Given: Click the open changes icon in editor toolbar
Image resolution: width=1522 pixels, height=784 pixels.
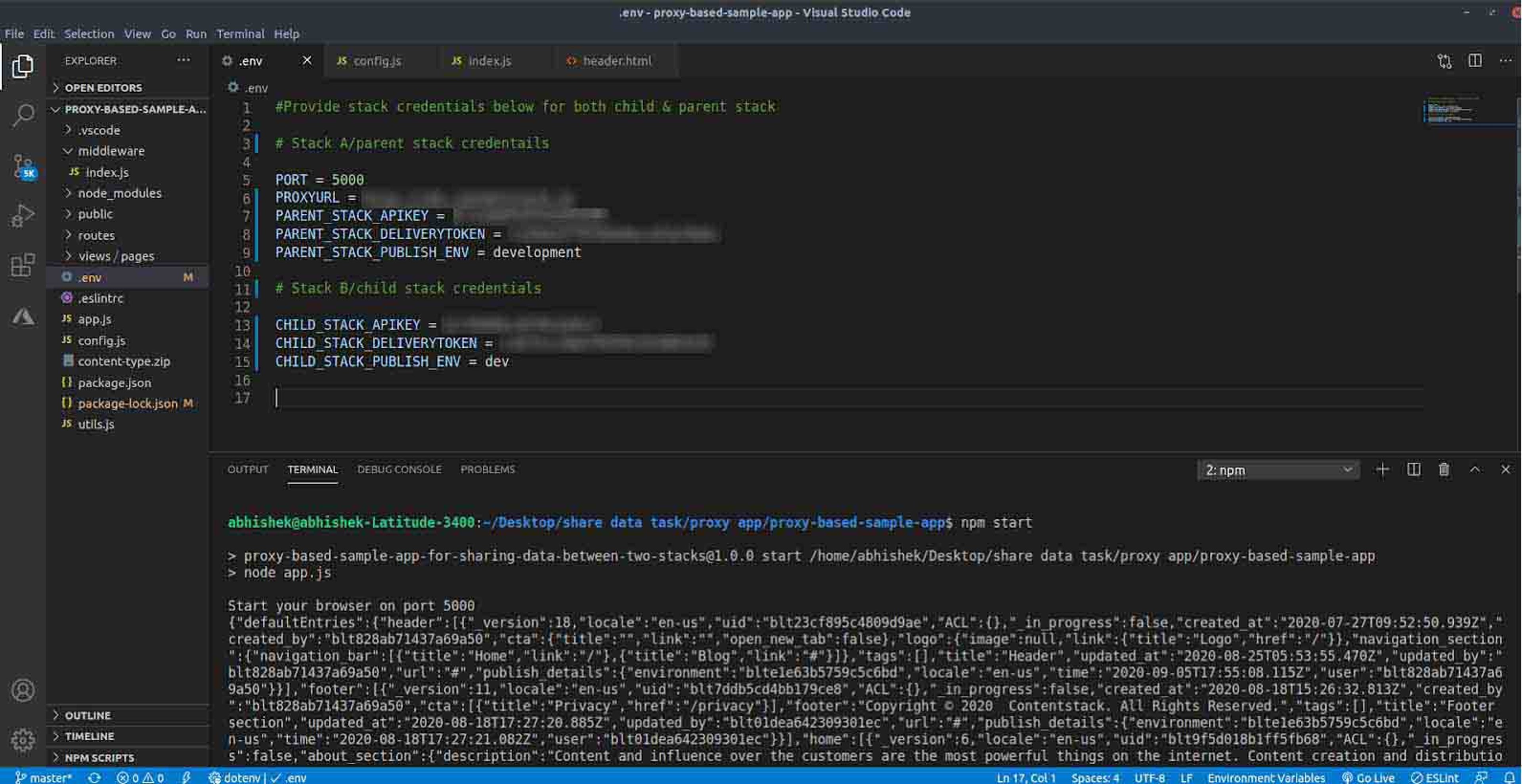Looking at the screenshot, I should (x=1445, y=61).
